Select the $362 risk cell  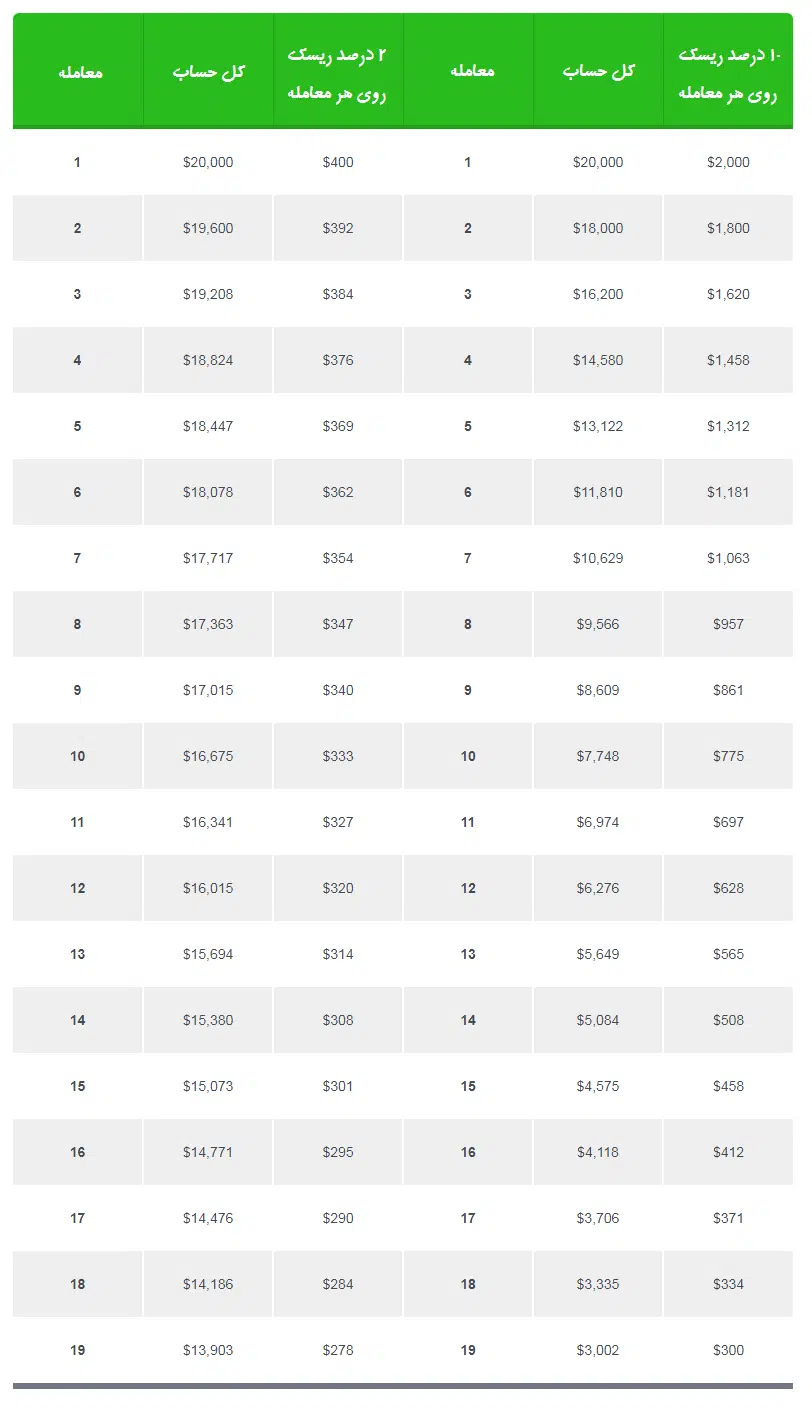tap(338, 492)
